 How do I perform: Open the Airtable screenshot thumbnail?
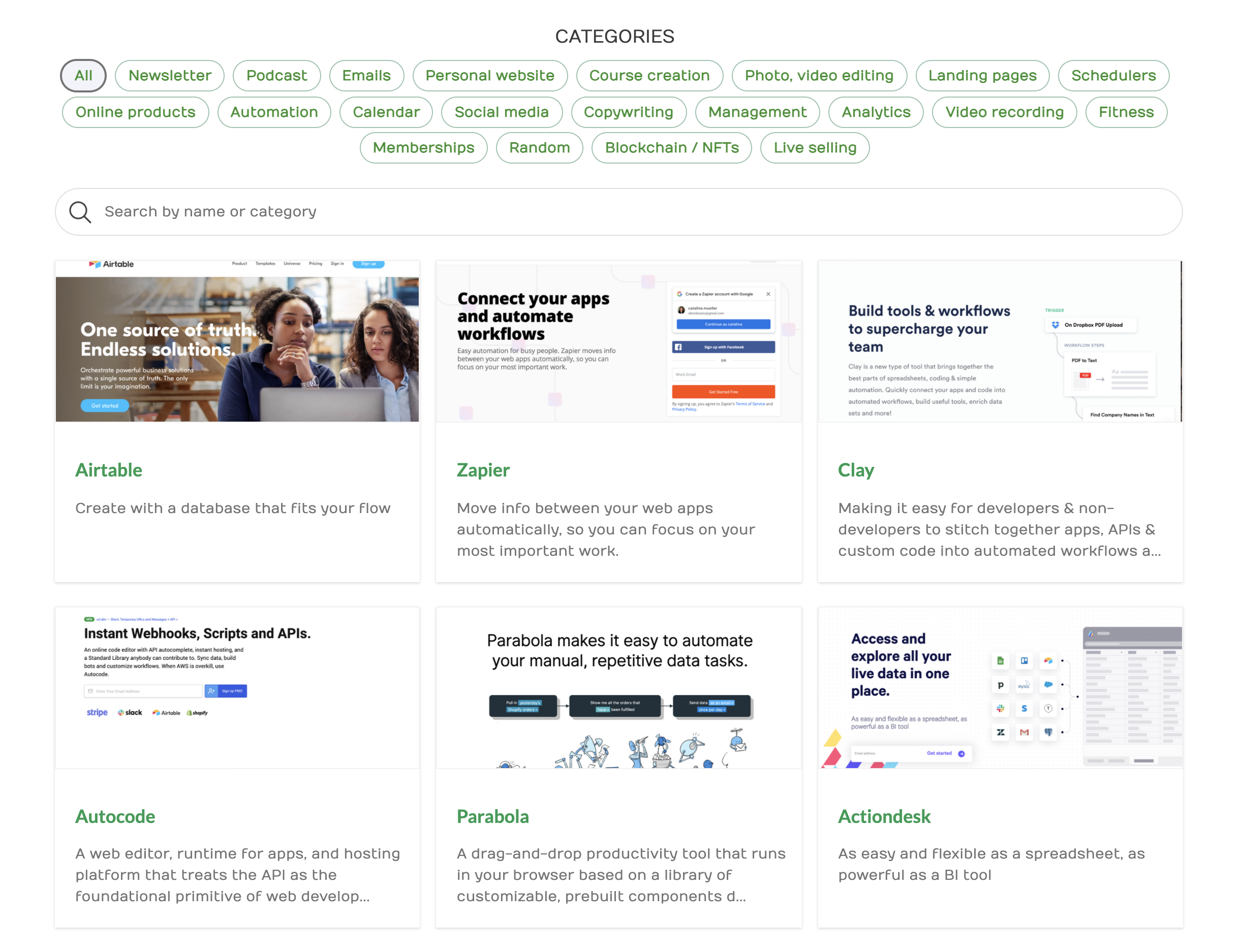(x=237, y=341)
